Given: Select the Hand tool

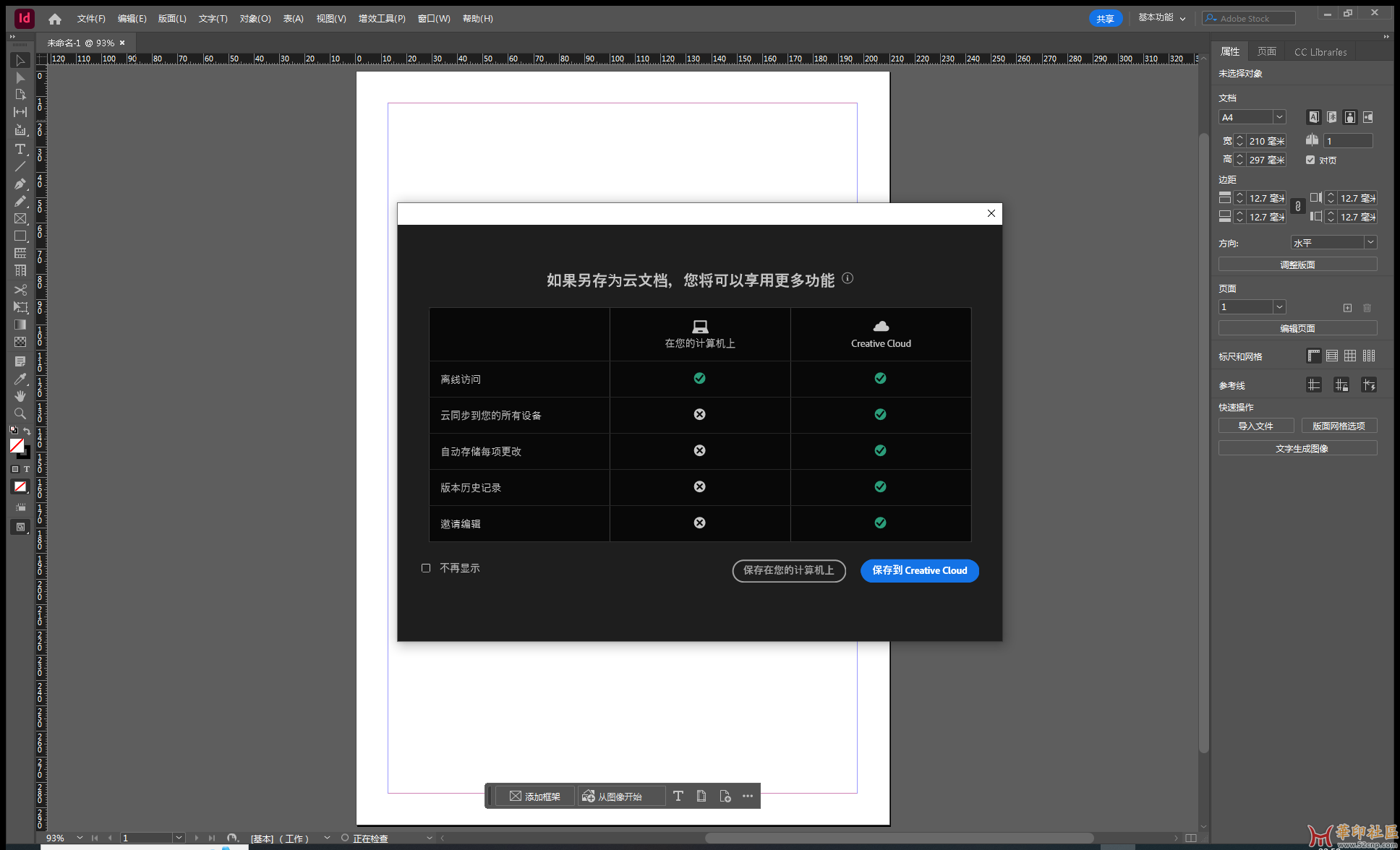Looking at the screenshot, I should (x=20, y=395).
